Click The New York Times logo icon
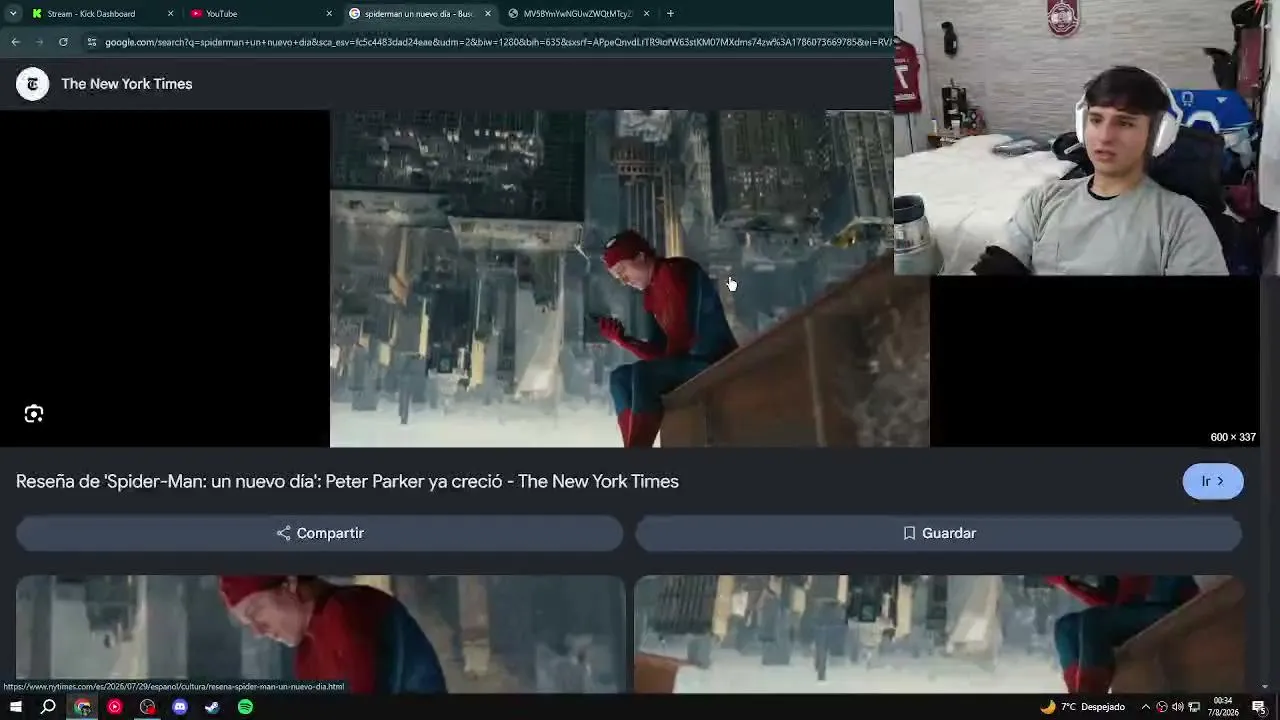The height and width of the screenshot is (720, 1280). pyautogui.click(x=32, y=84)
